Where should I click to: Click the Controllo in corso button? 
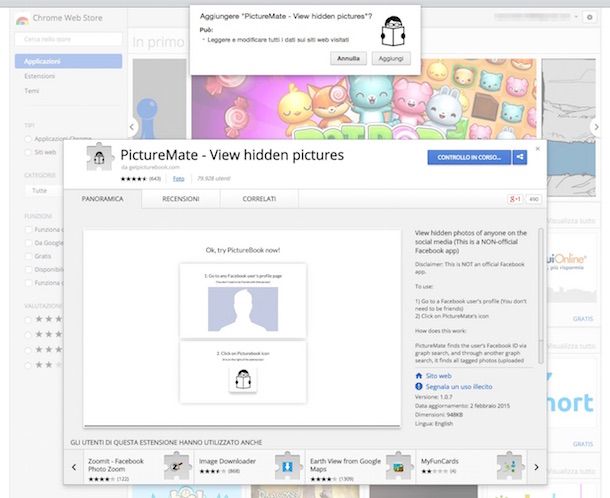[469, 157]
